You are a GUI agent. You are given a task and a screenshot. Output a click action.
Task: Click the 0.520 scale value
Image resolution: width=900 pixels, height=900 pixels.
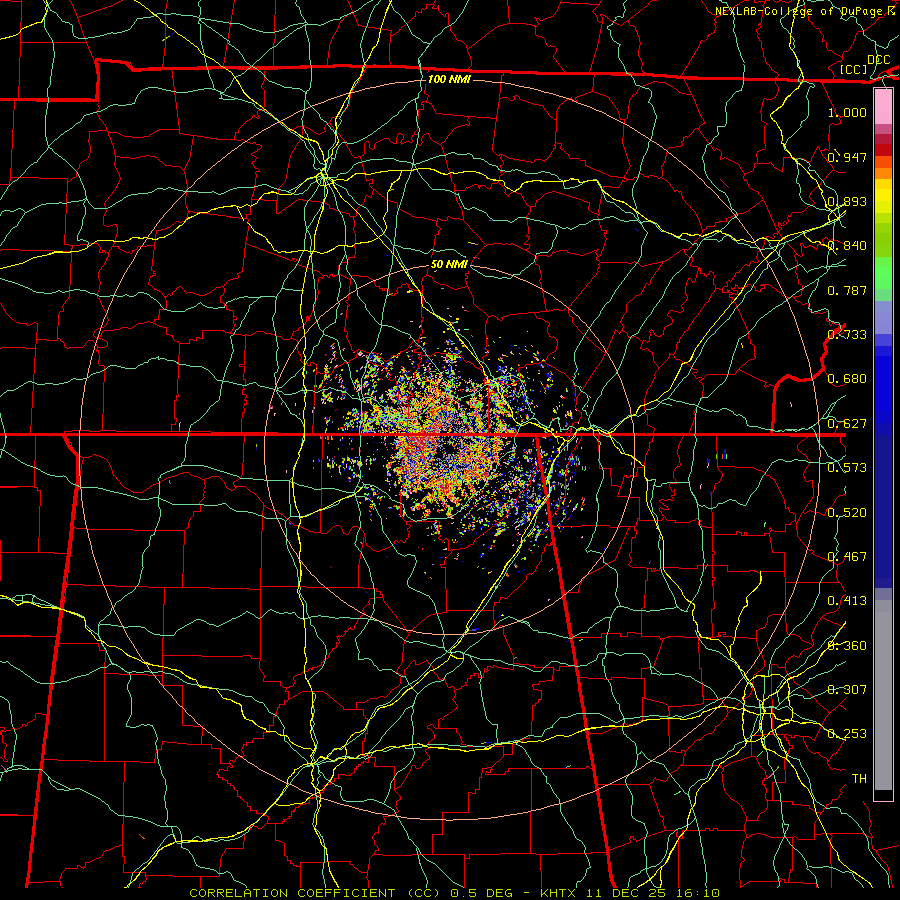tap(847, 513)
